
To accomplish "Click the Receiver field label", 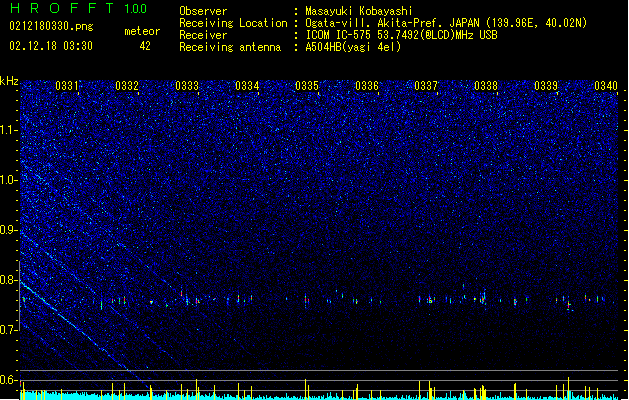I will pos(203,35).
